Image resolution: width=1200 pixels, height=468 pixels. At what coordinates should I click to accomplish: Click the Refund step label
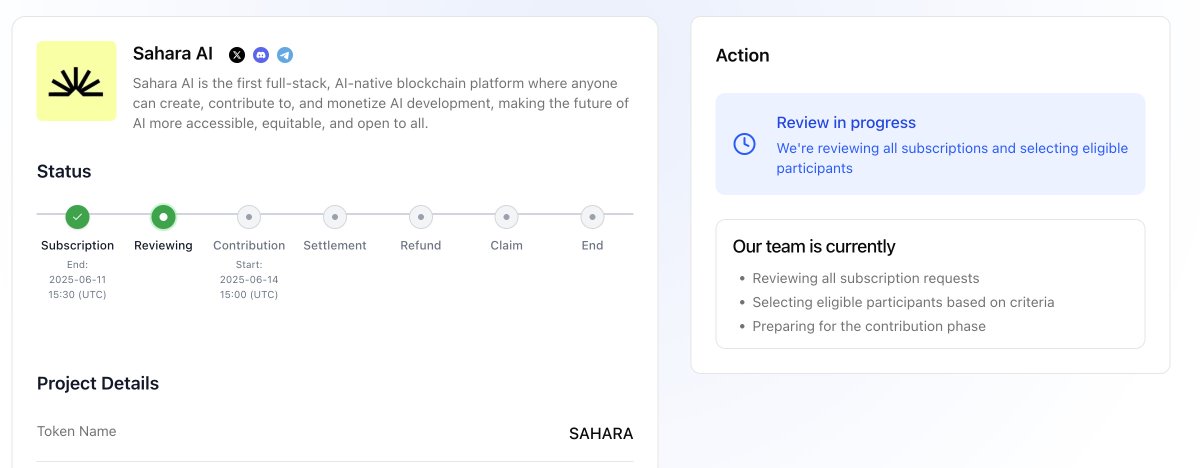421,245
